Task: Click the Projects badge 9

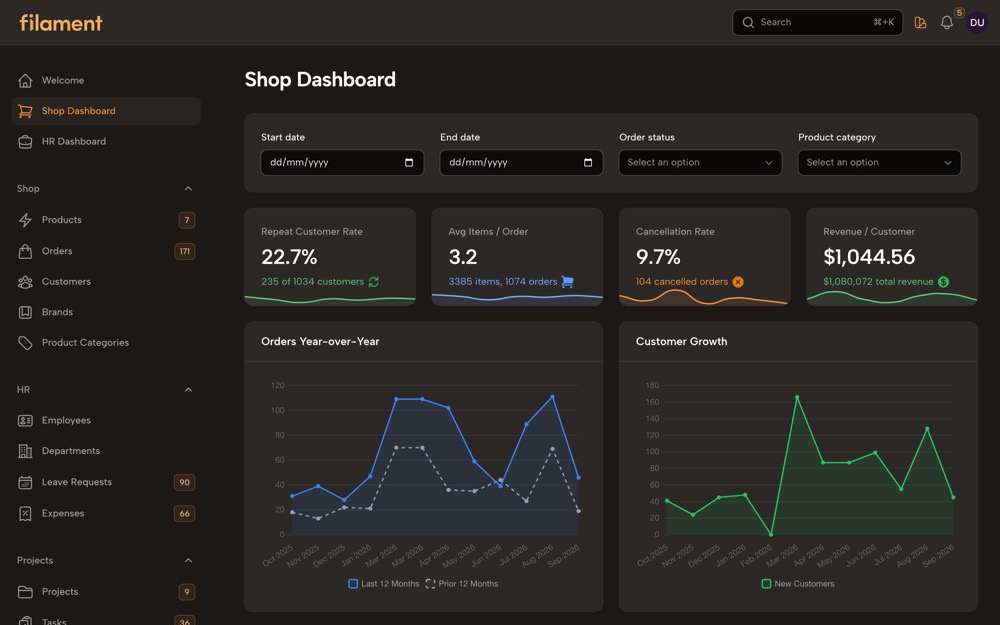Action: [187, 592]
